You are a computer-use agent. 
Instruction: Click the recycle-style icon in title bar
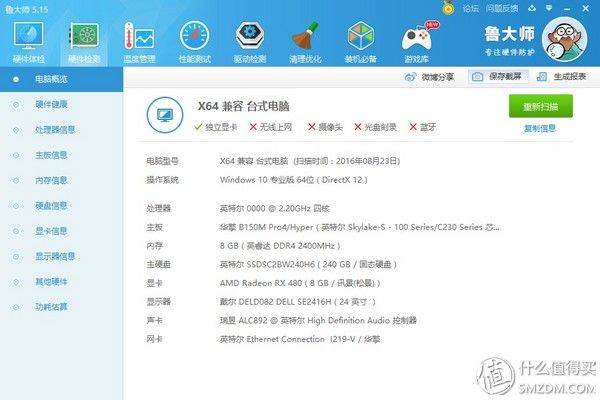click(x=532, y=8)
